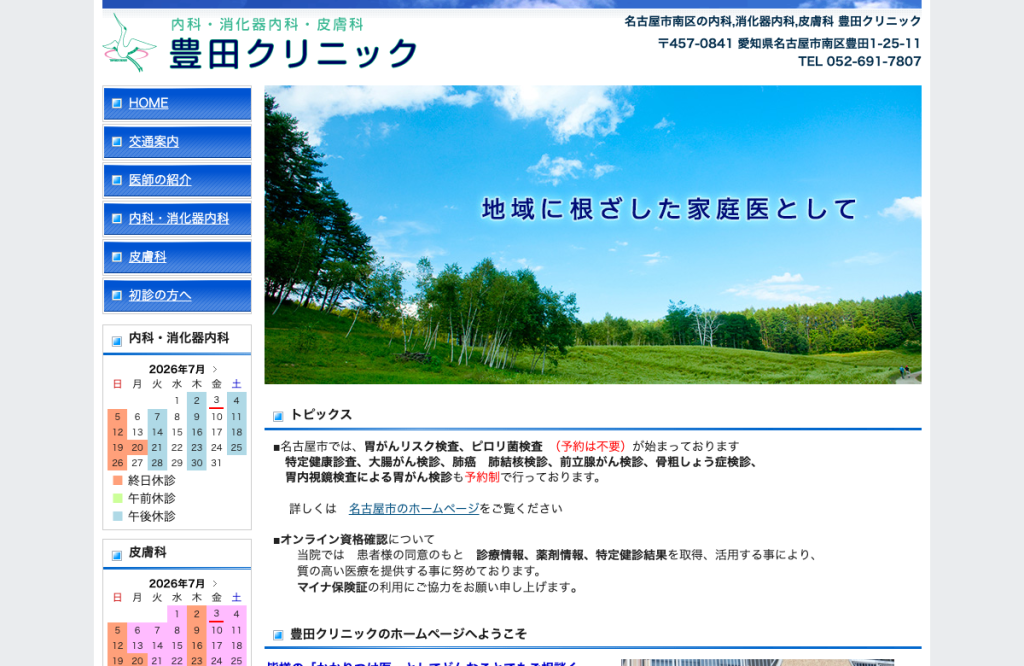Click the icon next to トピックス heading
Viewport: 1024px width, 666px height.
tap(278, 416)
